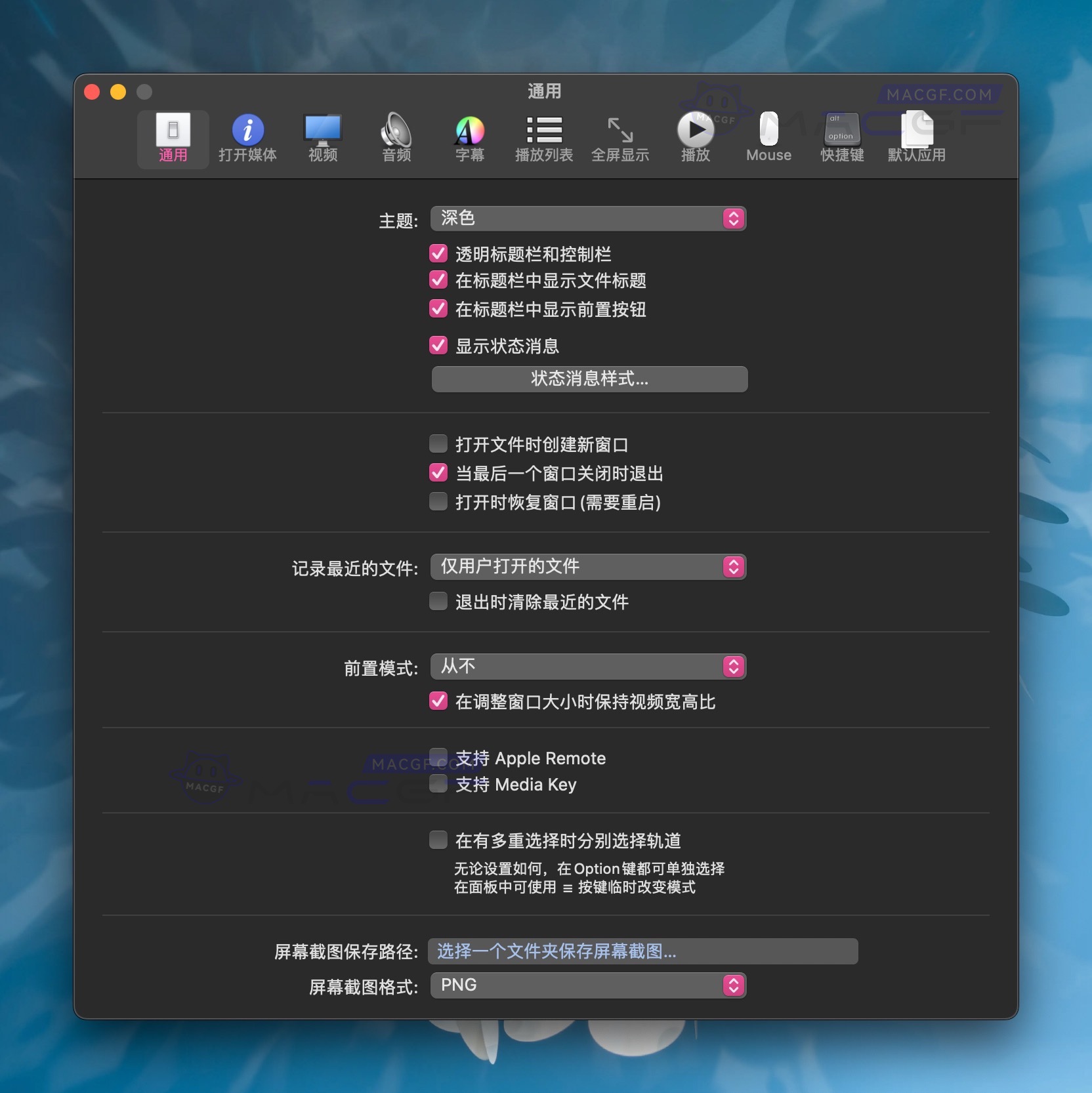Disable 透明标题栏和控制栏 option
Screen dimensions: 1092x1093
coord(438,254)
